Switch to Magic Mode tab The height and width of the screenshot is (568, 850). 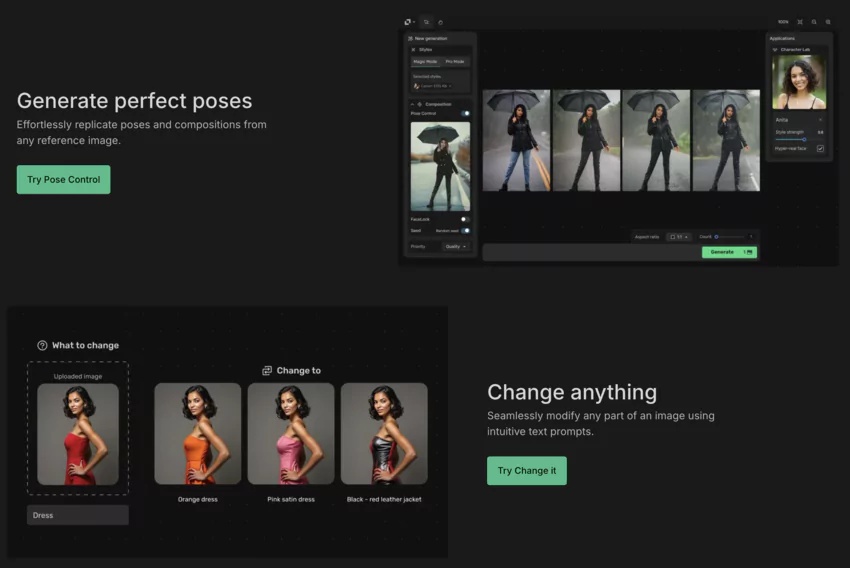pyautogui.click(x=425, y=62)
